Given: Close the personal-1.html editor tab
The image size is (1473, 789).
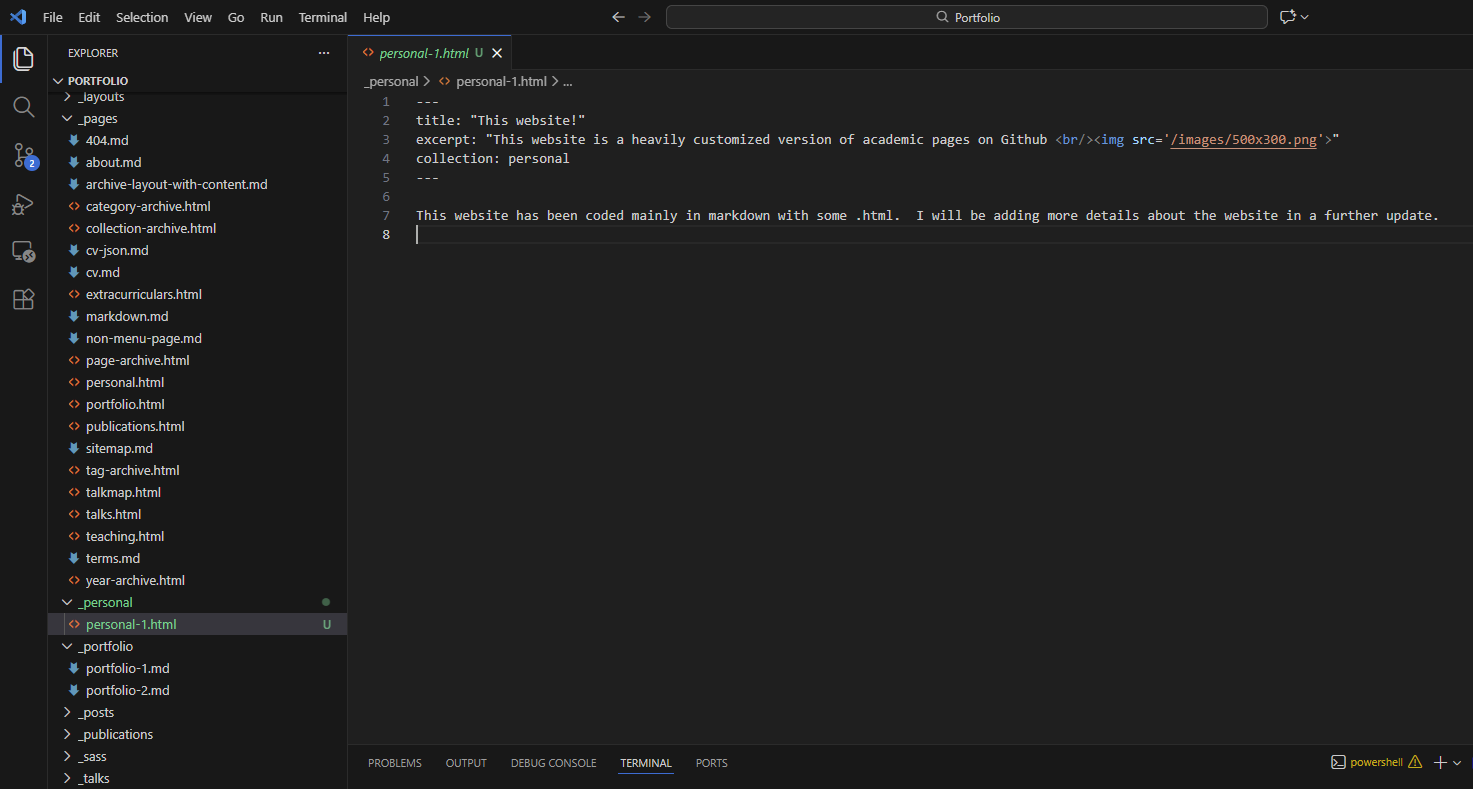Looking at the screenshot, I should coord(497,53).
